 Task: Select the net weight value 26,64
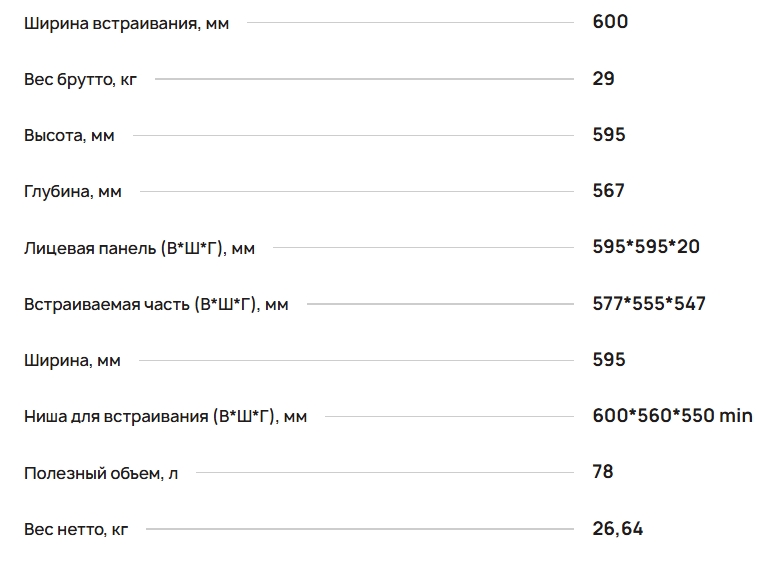(618, 528)
